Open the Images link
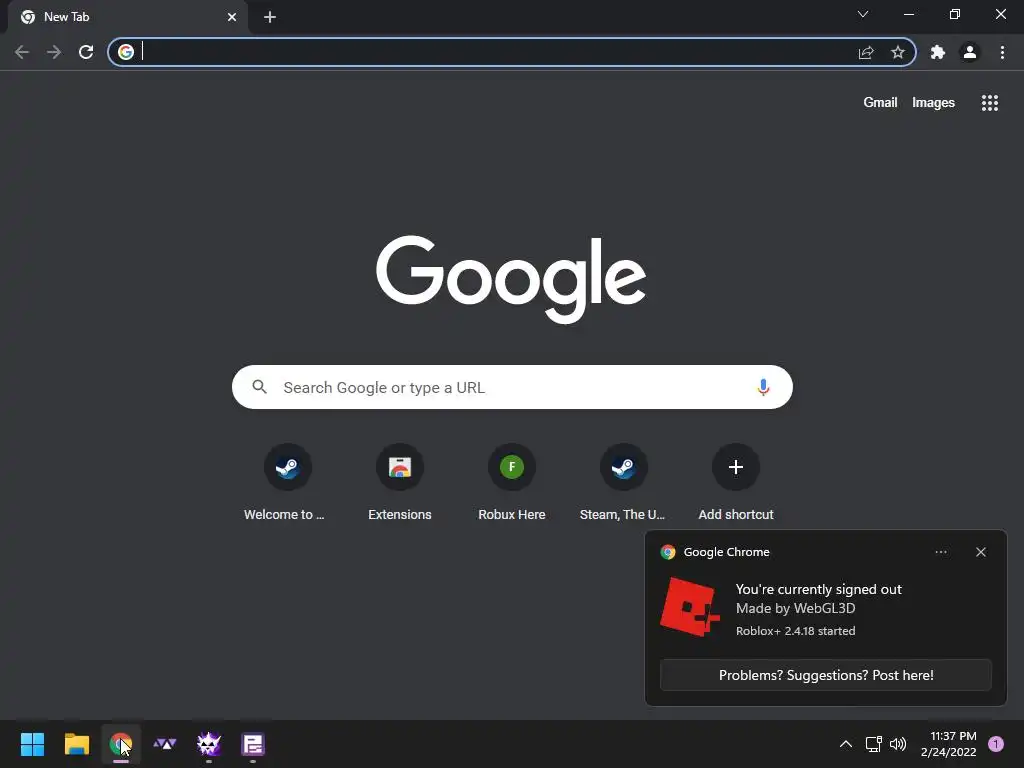1024x768 pixels. [933, 103]
